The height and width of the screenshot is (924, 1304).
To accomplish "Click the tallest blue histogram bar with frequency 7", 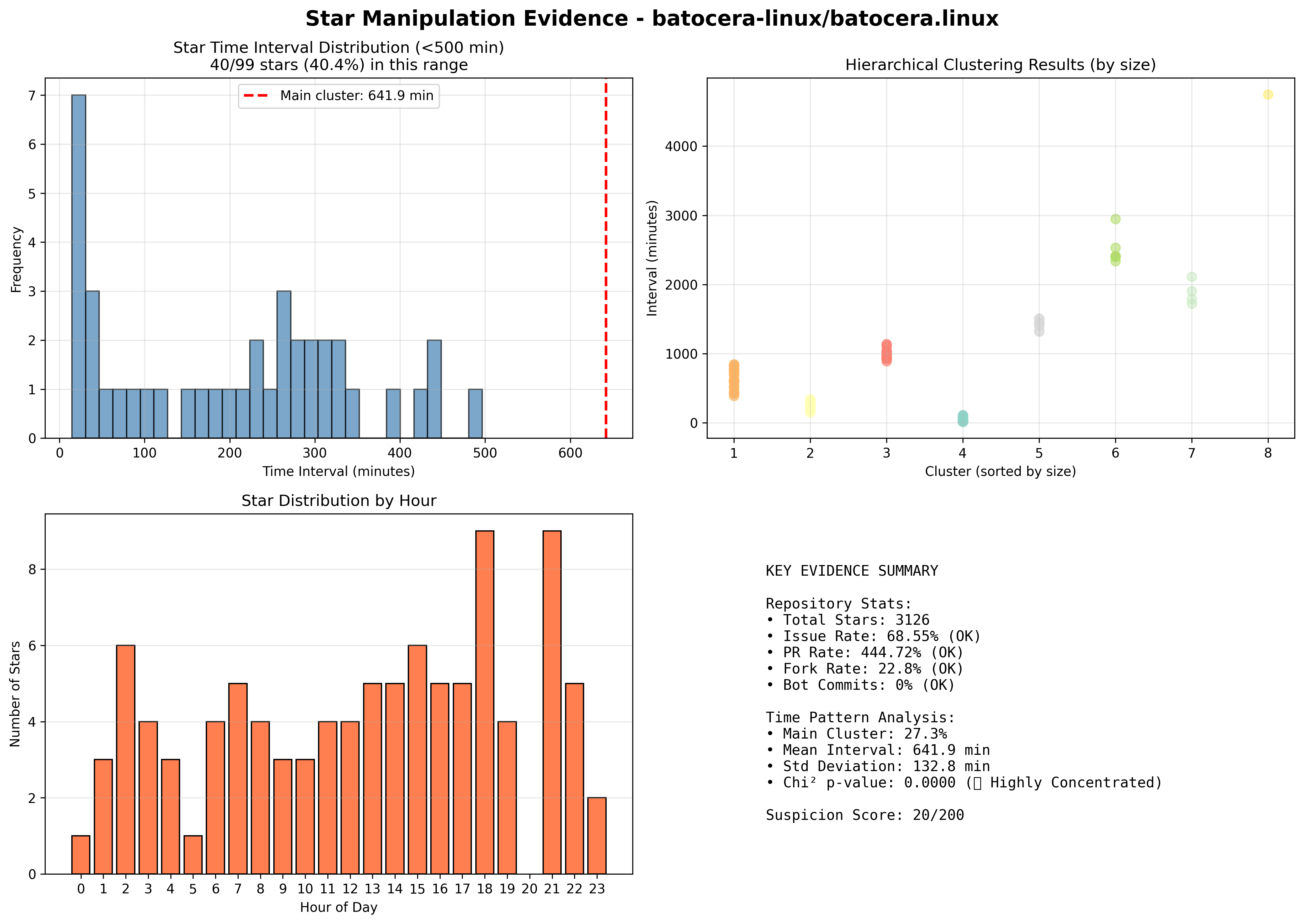I will coord(78,266).
